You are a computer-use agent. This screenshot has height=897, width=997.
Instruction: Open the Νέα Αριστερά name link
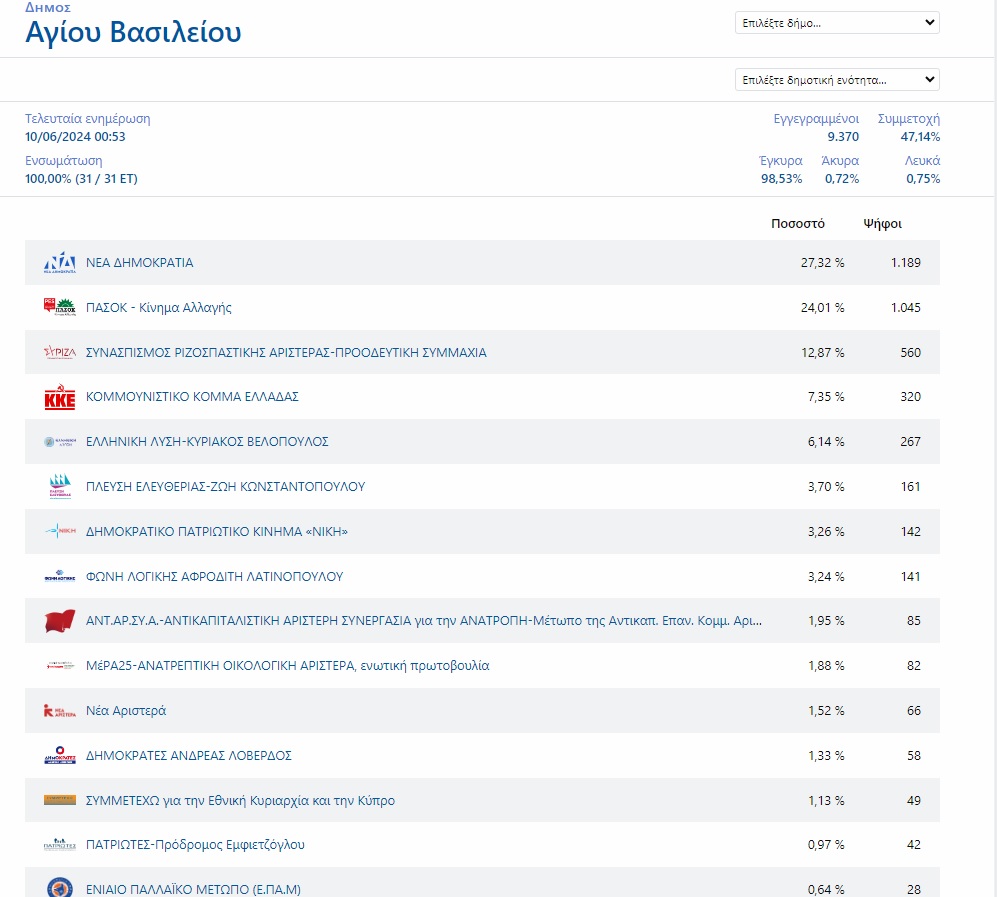tap(126, 711)
